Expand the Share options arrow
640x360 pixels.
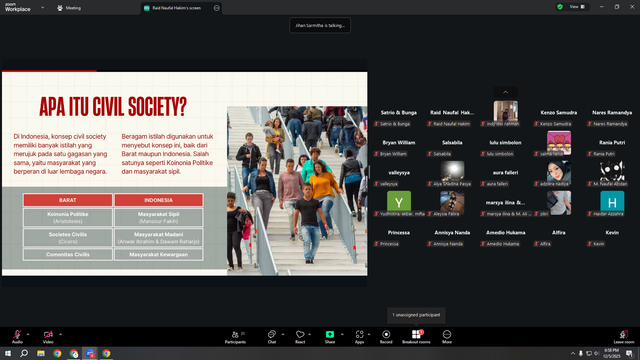tap(342, 334)
